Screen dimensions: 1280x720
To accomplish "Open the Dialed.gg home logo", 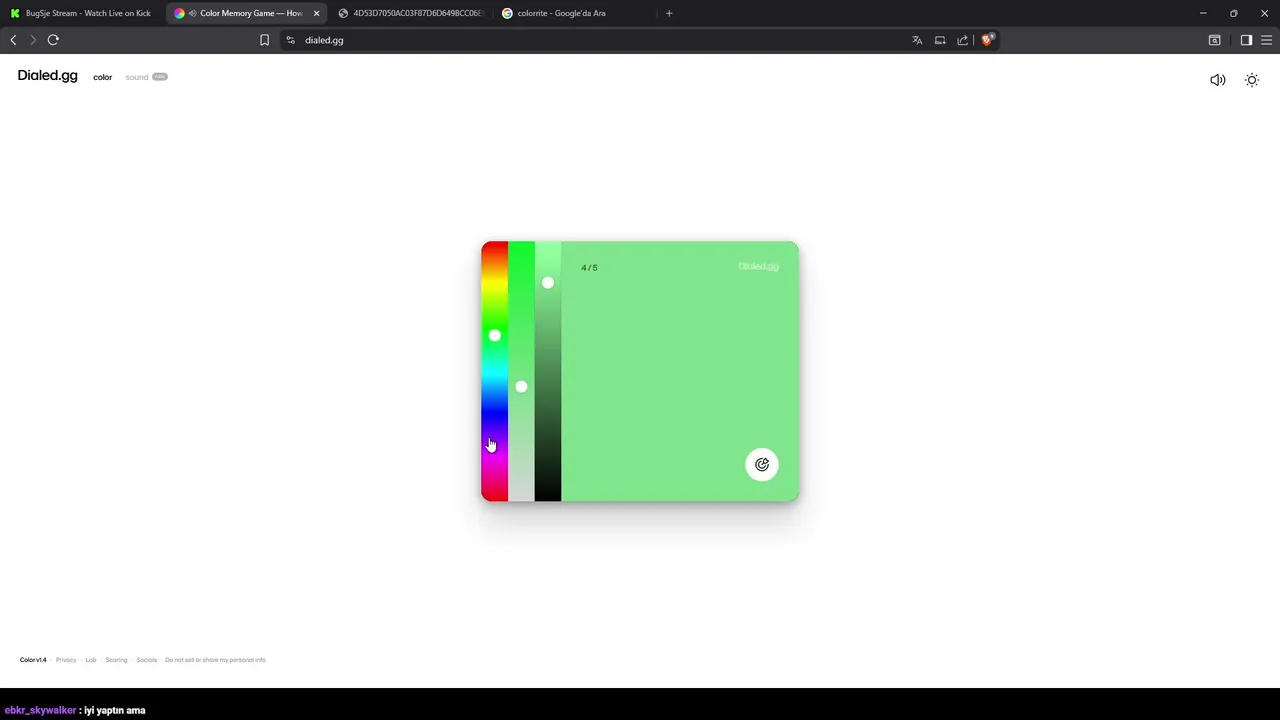I will click(47, 76).
